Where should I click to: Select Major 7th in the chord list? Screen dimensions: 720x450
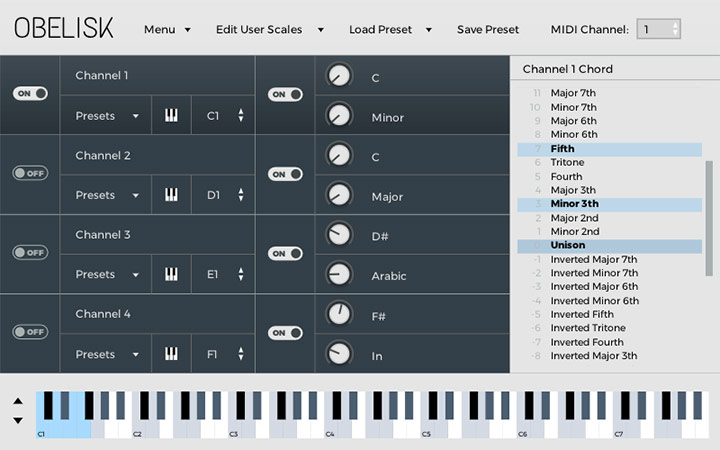pyautogui.click(x=573, y=93)
